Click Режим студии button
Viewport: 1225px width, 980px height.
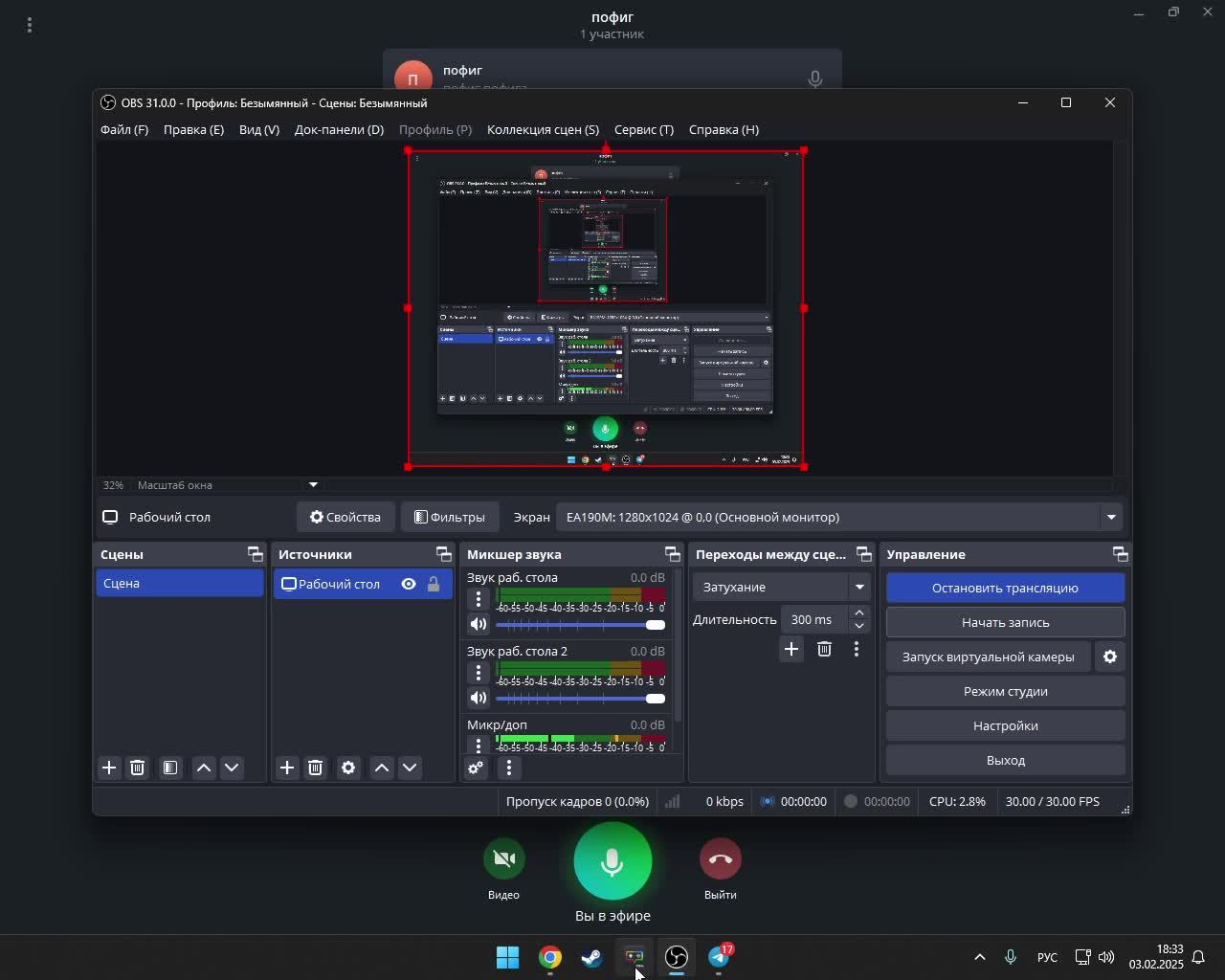point(1005,691)
